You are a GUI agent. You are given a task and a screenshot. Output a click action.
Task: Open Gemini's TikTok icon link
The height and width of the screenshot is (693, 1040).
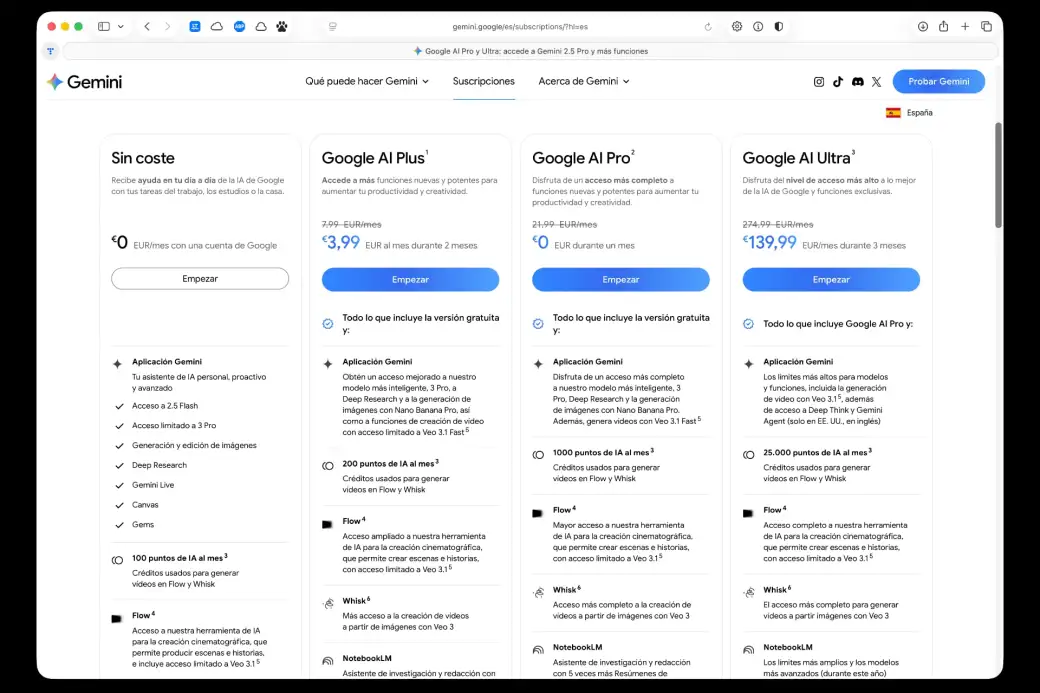pyautogui.click(x=838, y=82)
